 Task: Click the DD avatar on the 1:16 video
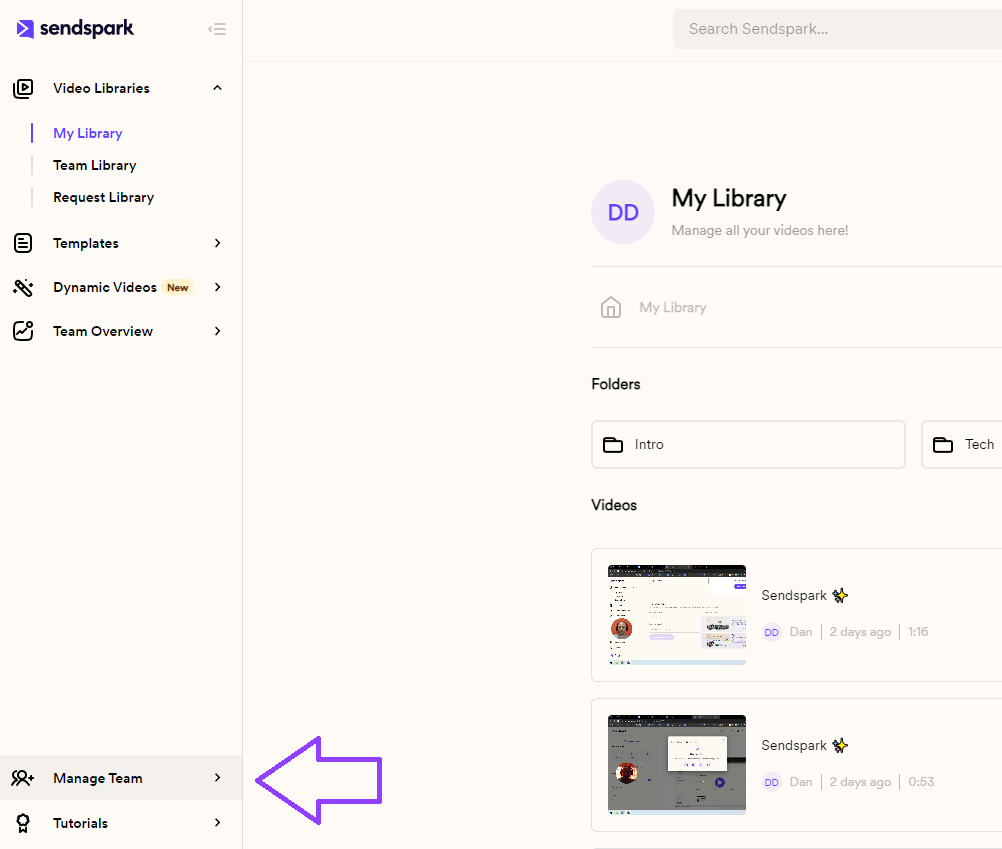point(772,632)
